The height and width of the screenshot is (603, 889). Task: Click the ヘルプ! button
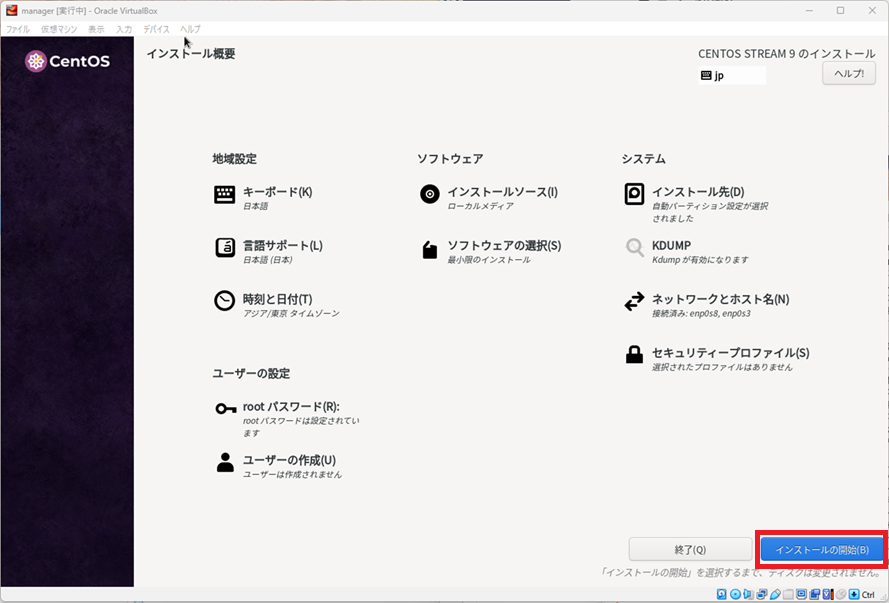click(x=849, y=74)
